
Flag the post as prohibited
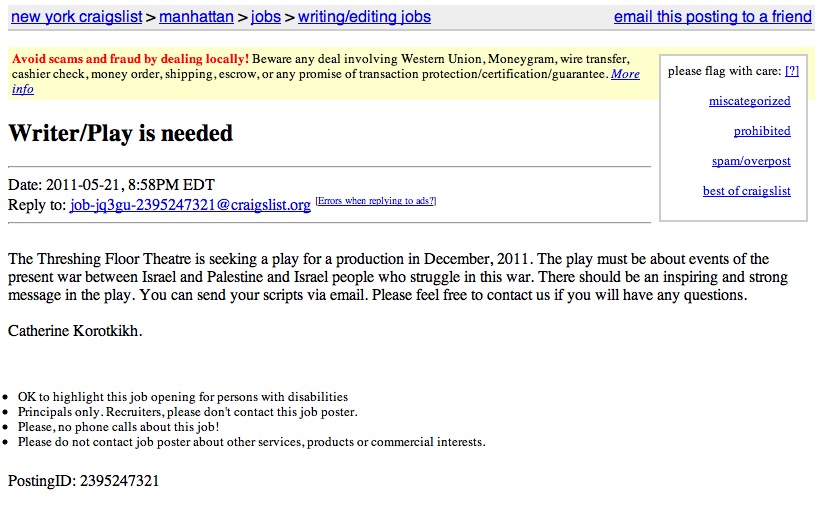[762, 131]
